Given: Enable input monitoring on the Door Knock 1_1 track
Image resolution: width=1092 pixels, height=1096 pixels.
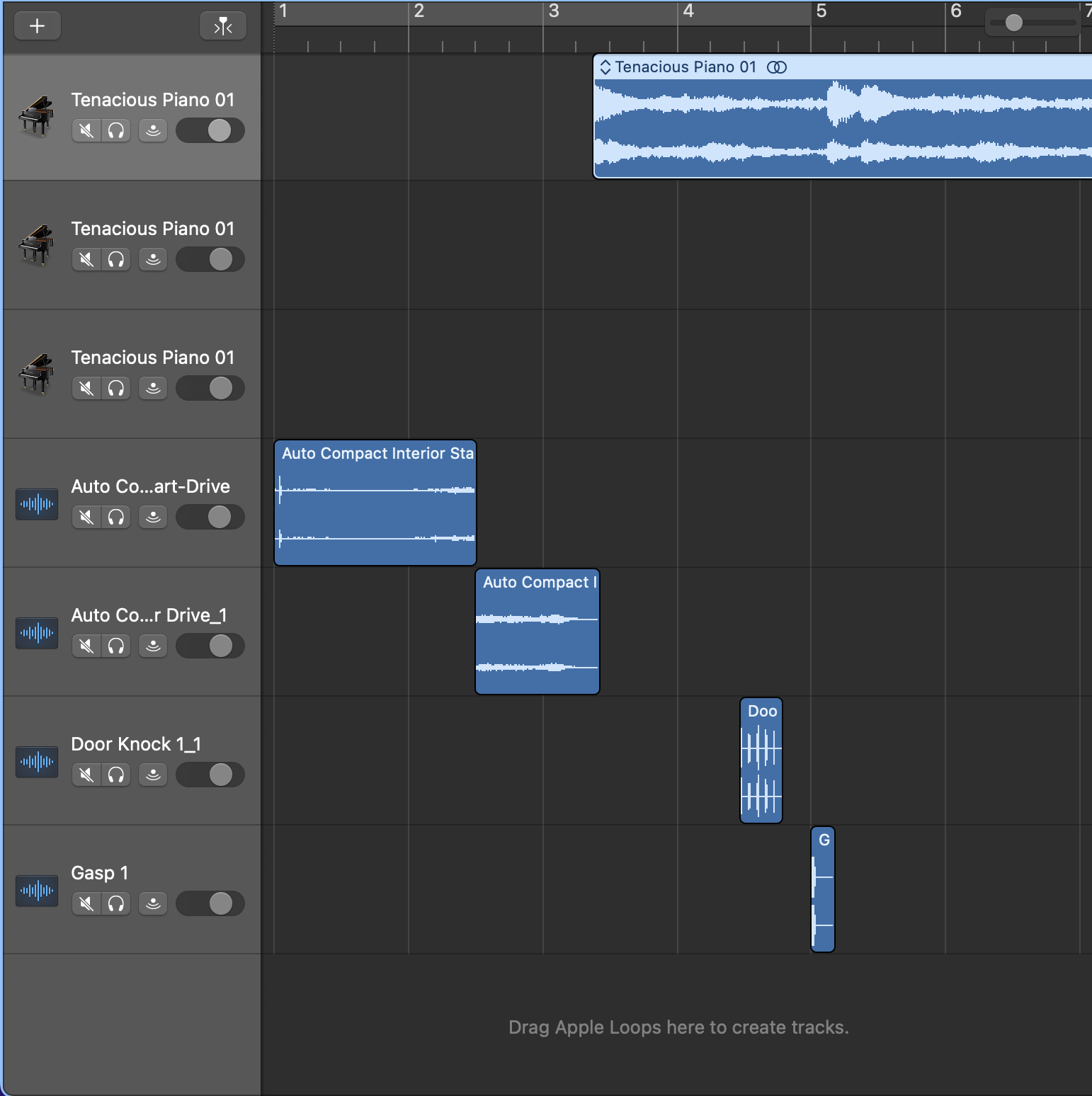Looking at the screenshot, I should 153,775.
